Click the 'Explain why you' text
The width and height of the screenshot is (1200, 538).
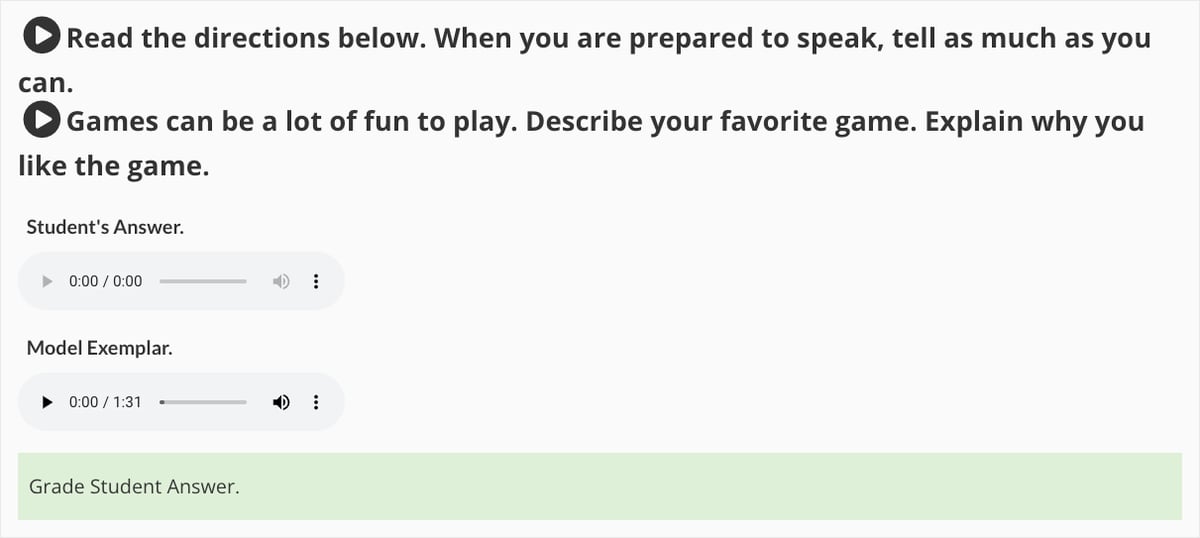pyautogui.click(x=1034, y=122)
